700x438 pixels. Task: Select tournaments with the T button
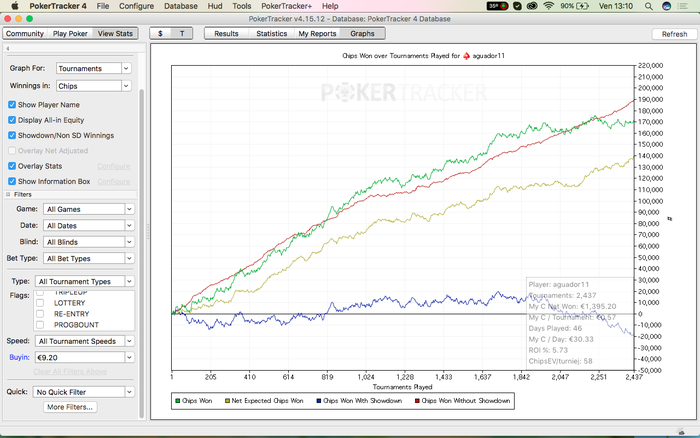tap(182, 33)
